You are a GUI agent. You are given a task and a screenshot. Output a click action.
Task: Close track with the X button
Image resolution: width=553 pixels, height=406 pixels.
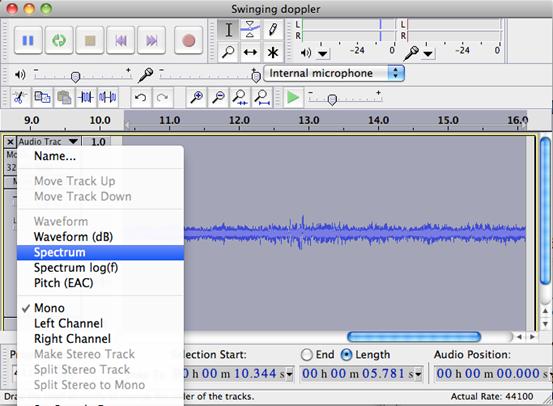click(10, 142)
